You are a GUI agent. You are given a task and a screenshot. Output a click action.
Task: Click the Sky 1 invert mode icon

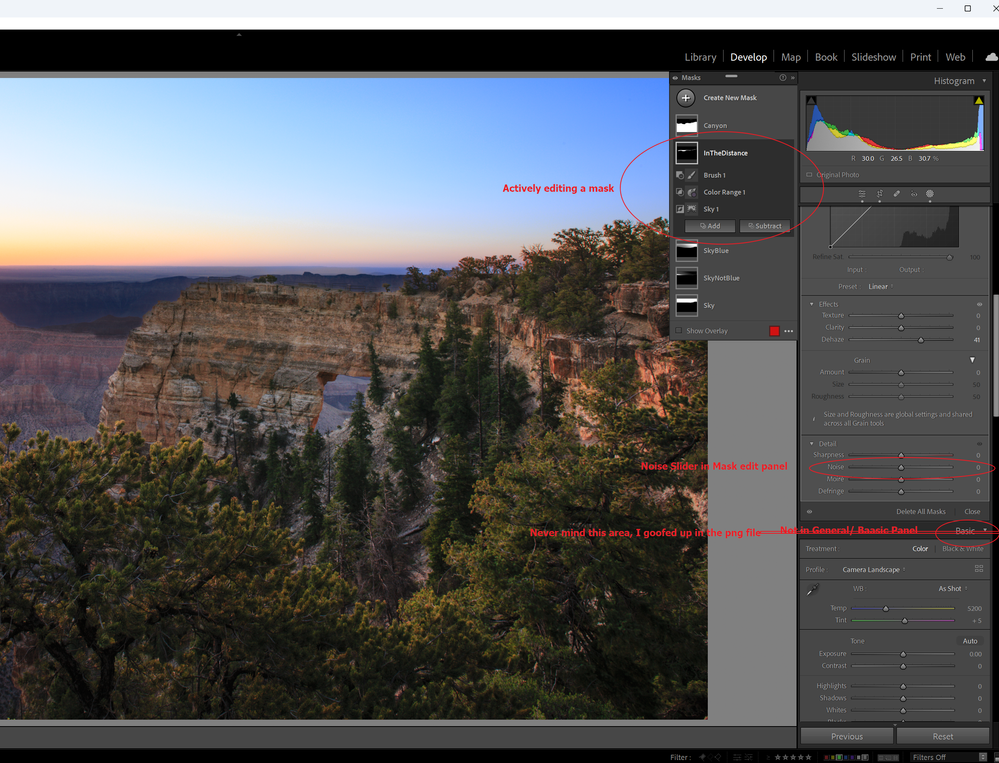(x=680, y=209)
